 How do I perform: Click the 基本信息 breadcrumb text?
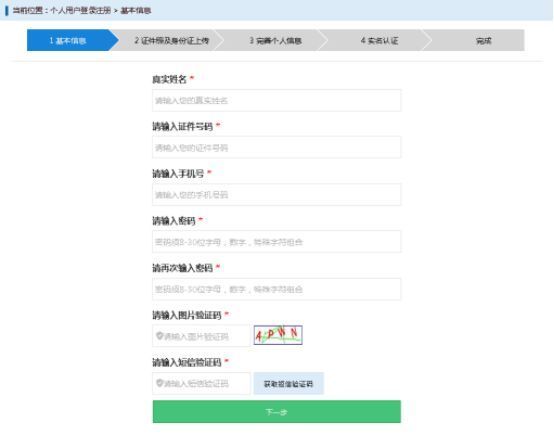[x=136, y=11]
